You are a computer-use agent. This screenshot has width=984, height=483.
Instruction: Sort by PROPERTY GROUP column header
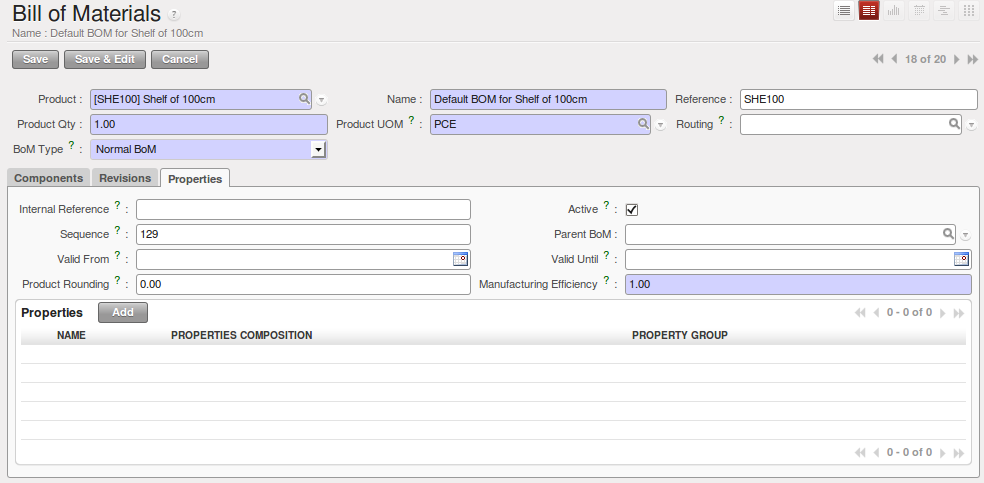(x=680, y=336)
